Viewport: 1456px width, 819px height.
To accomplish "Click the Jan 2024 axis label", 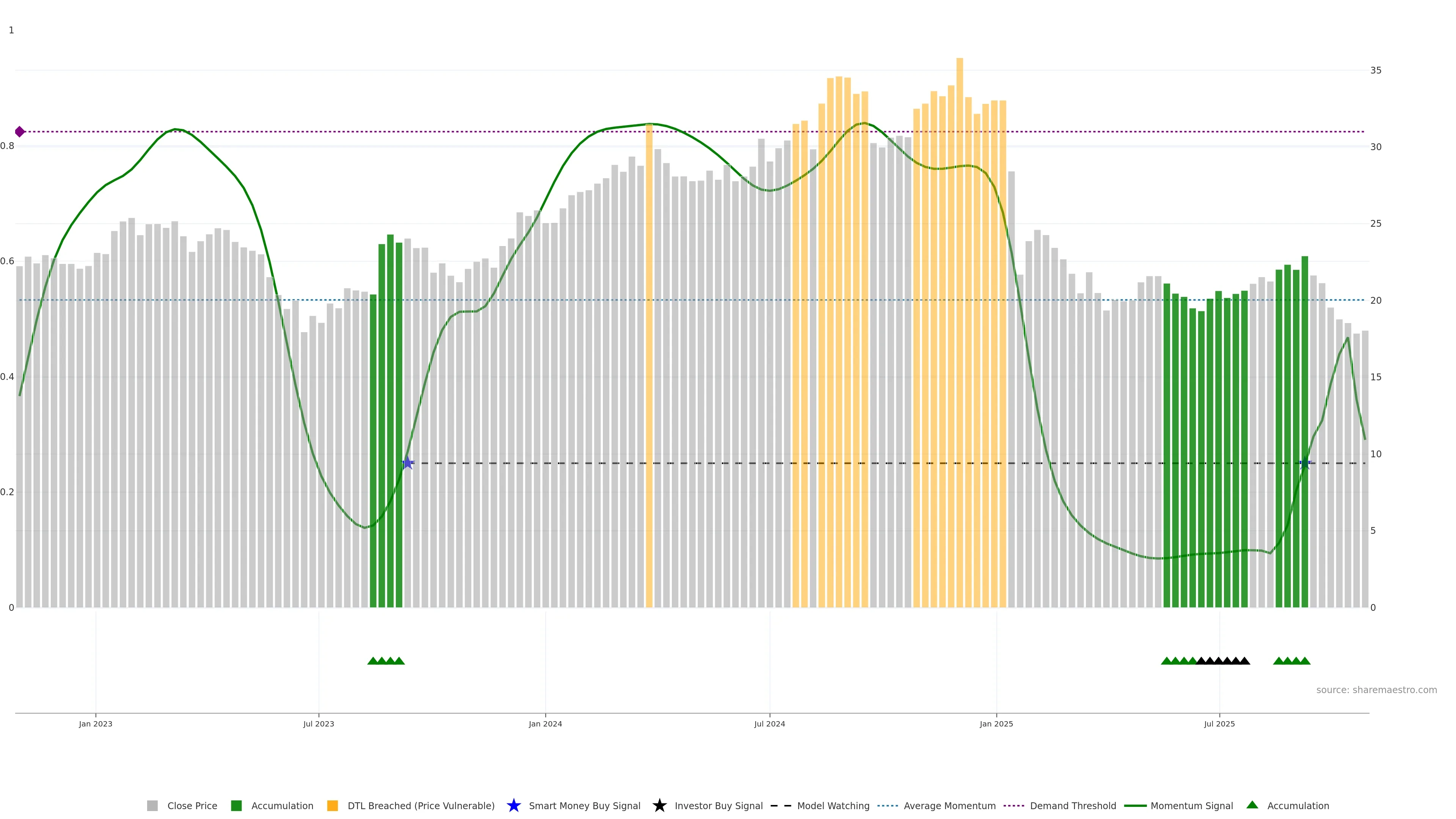I will pyautogui.click(x=545, y=723).
